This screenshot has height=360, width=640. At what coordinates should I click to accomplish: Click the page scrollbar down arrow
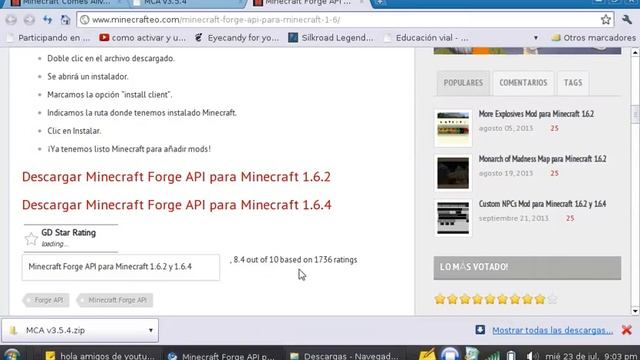click(635, 311)
